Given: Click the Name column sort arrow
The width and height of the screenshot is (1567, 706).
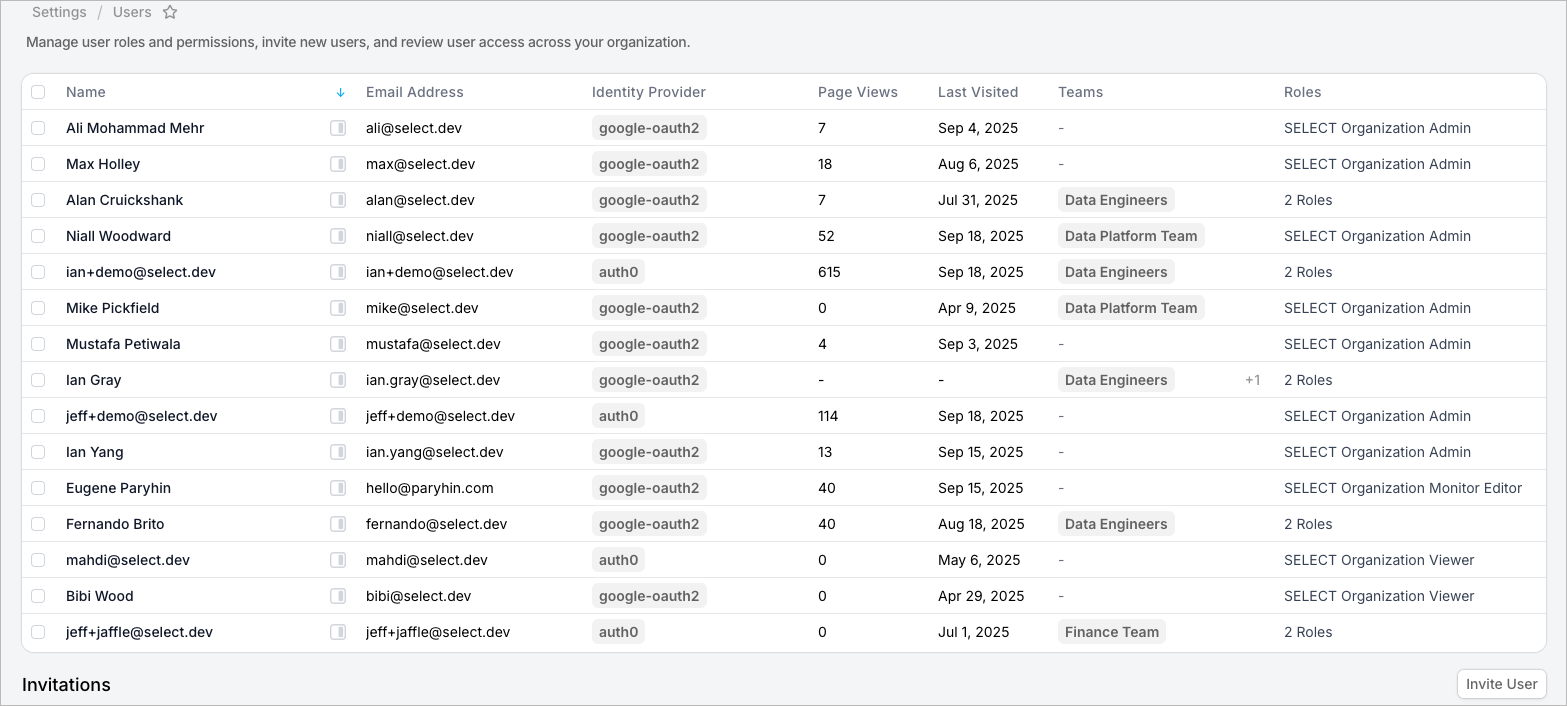Looking at the screenshot, I should tap(340, 92).
